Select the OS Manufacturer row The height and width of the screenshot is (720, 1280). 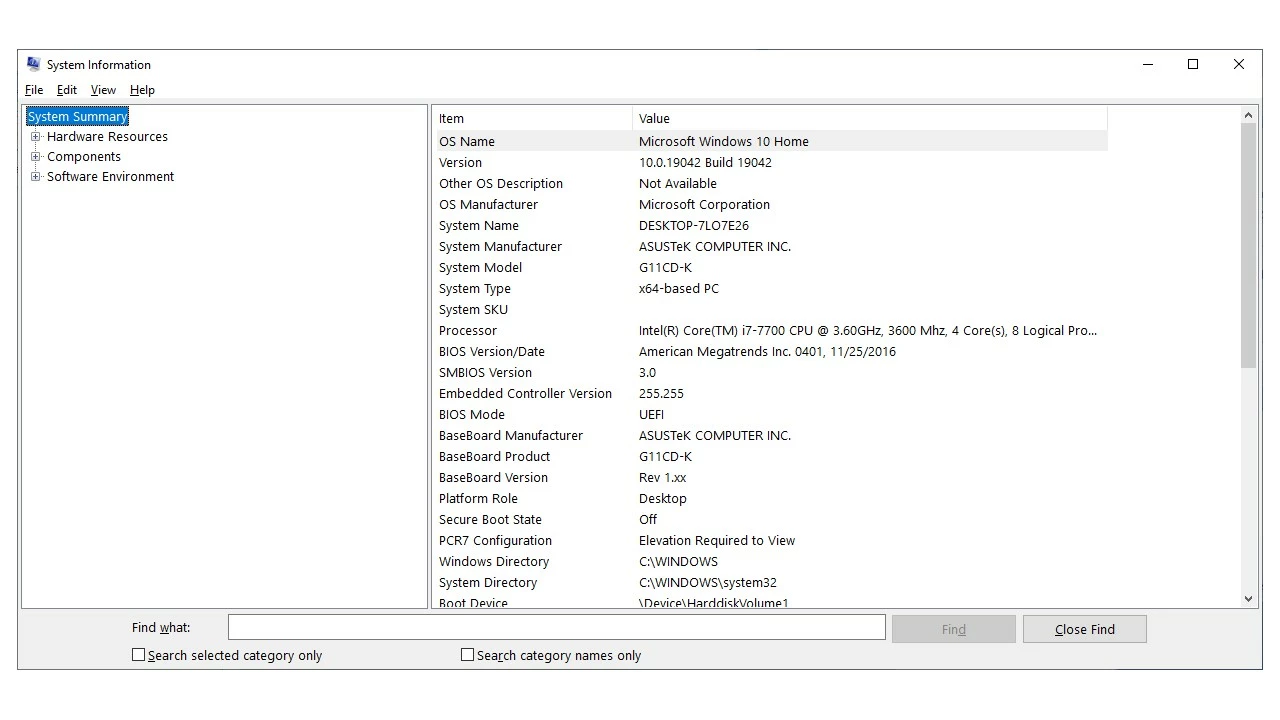(771, 204)
